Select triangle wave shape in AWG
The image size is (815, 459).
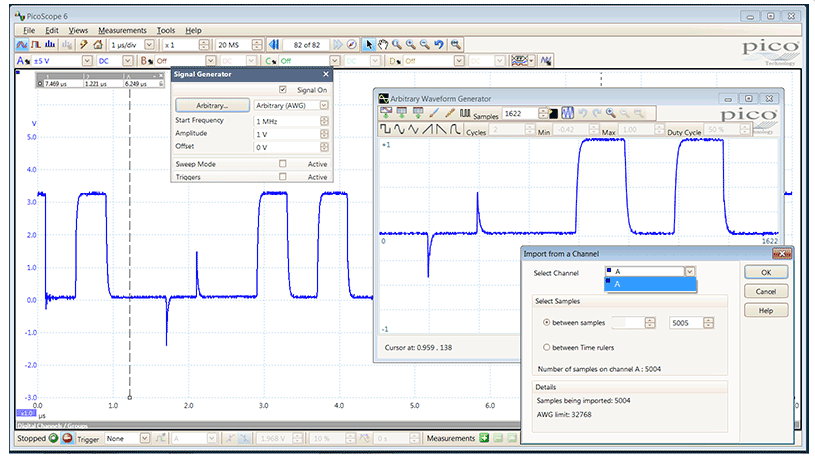click(413, 129)
